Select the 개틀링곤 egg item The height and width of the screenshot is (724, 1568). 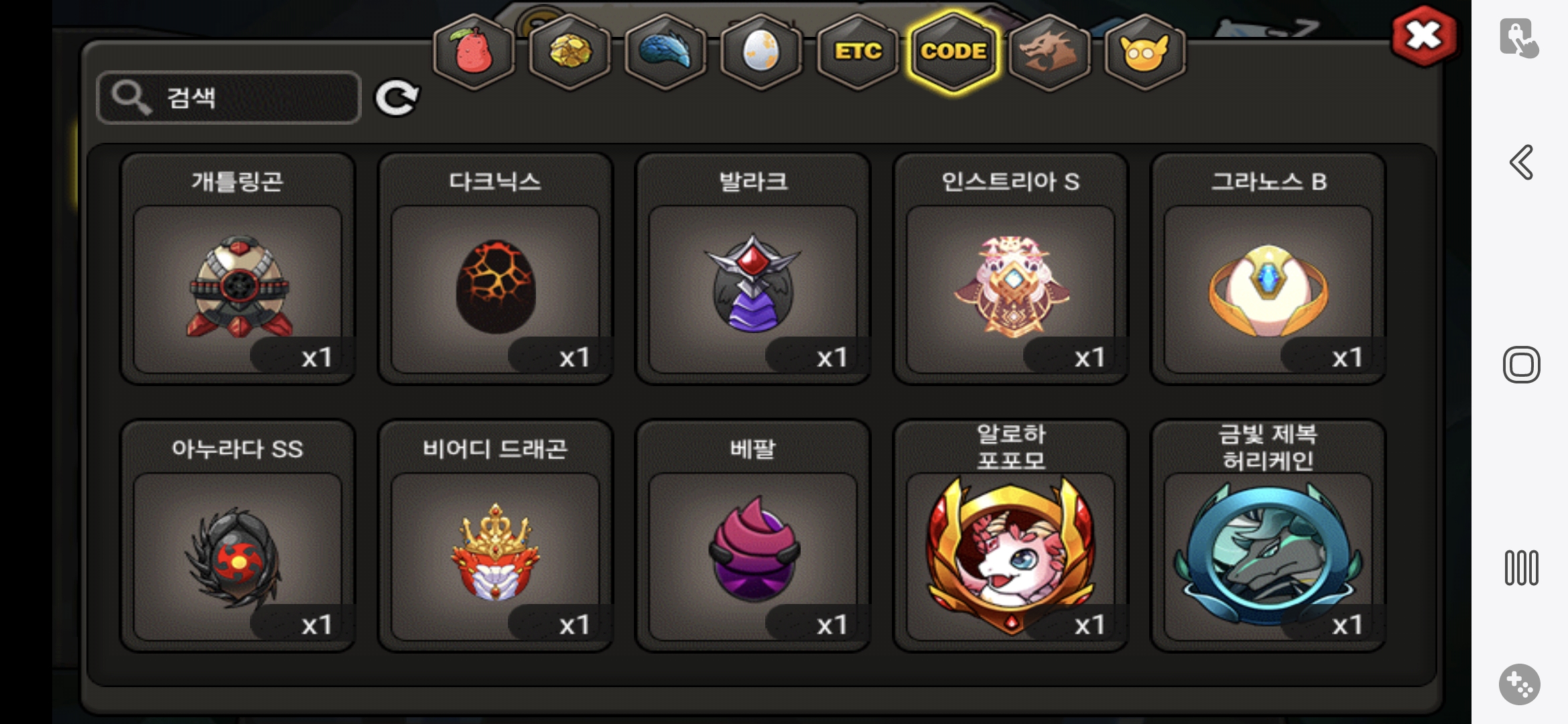pyautogui.click(x=237, y=269)
